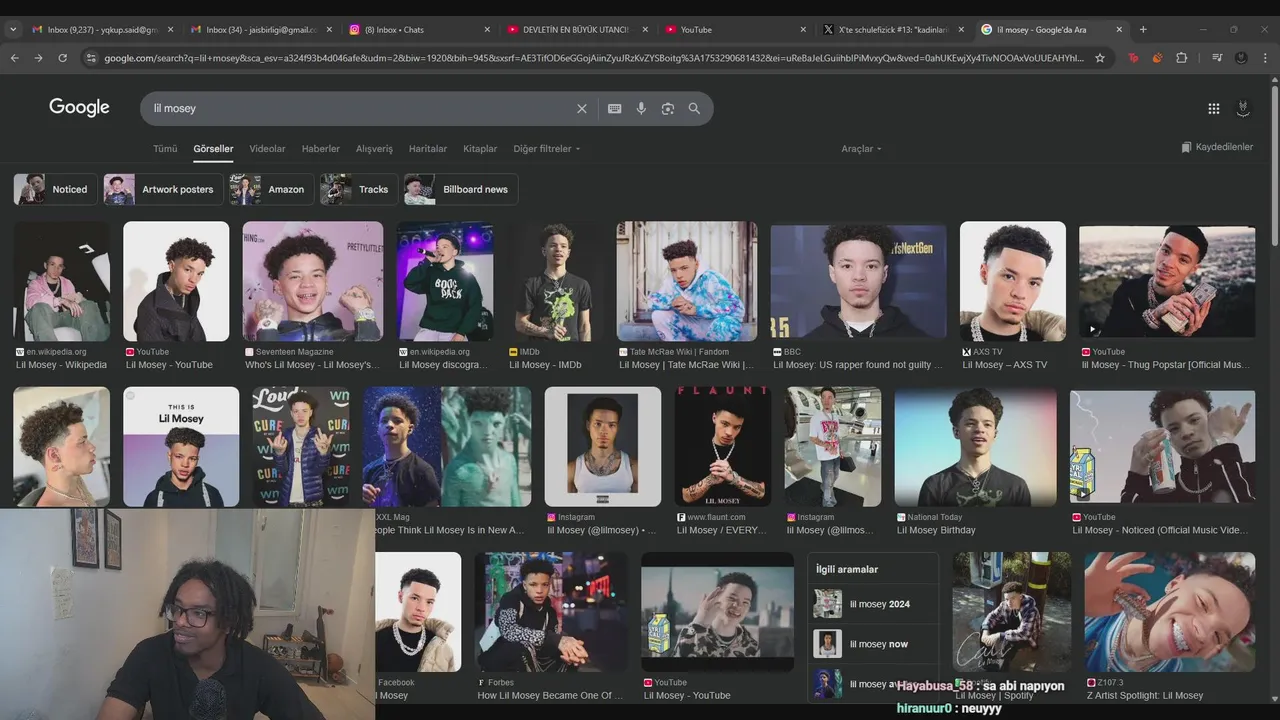The image size is (1280, 720).
Task: Open Thug Popstar Official Music video thumbnail
Action: [x=1167, y=282]
